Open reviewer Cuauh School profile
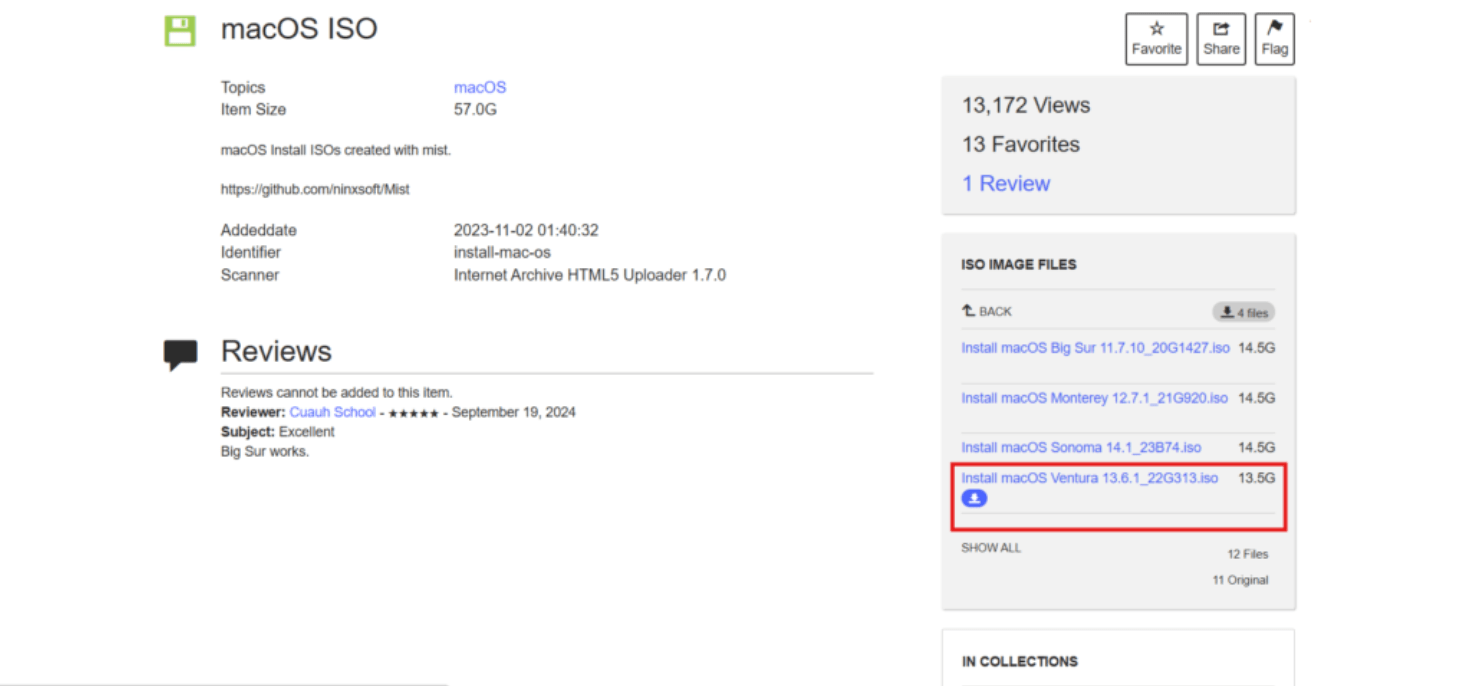Screen dimensions: 1464x686 pos(332,412)
